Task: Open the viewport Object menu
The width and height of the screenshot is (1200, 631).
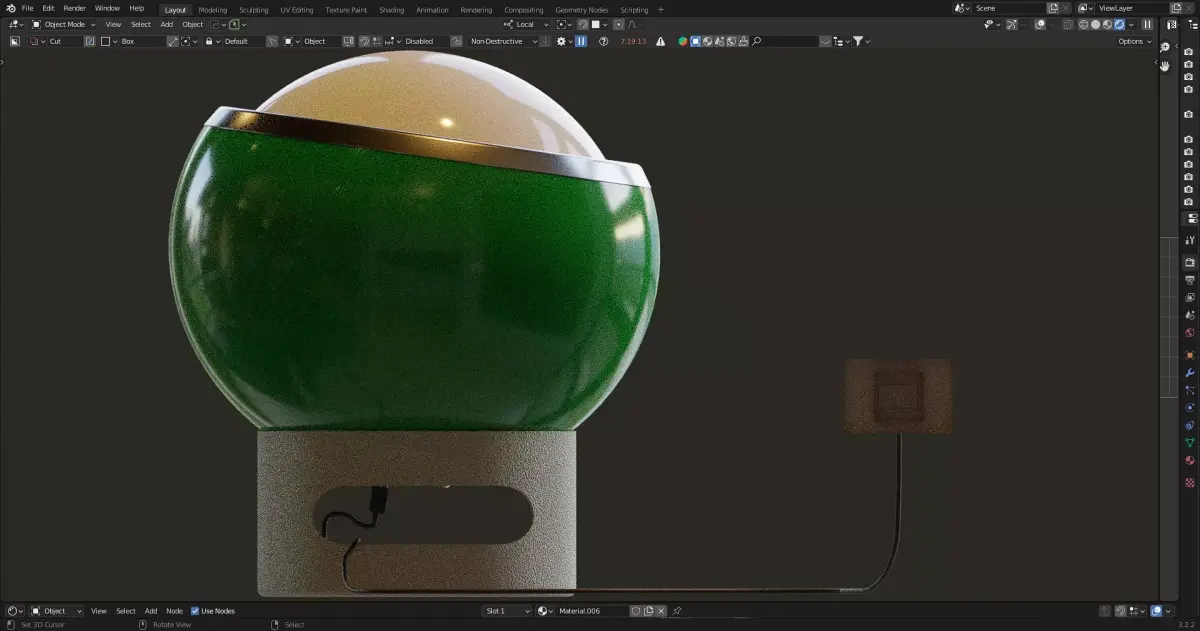Action: [x=193, y=24]
